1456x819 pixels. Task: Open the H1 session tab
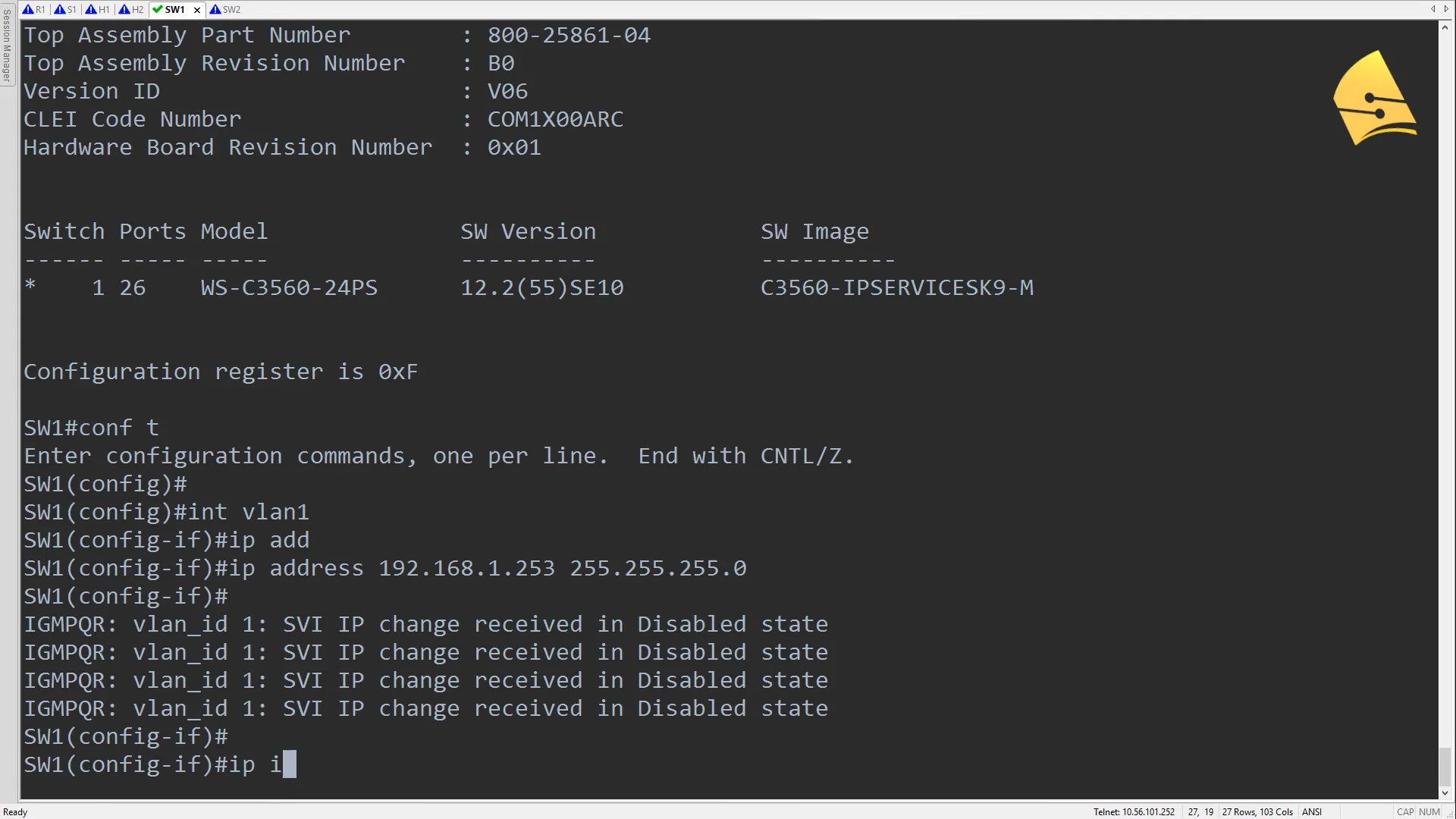pos(99,10)
